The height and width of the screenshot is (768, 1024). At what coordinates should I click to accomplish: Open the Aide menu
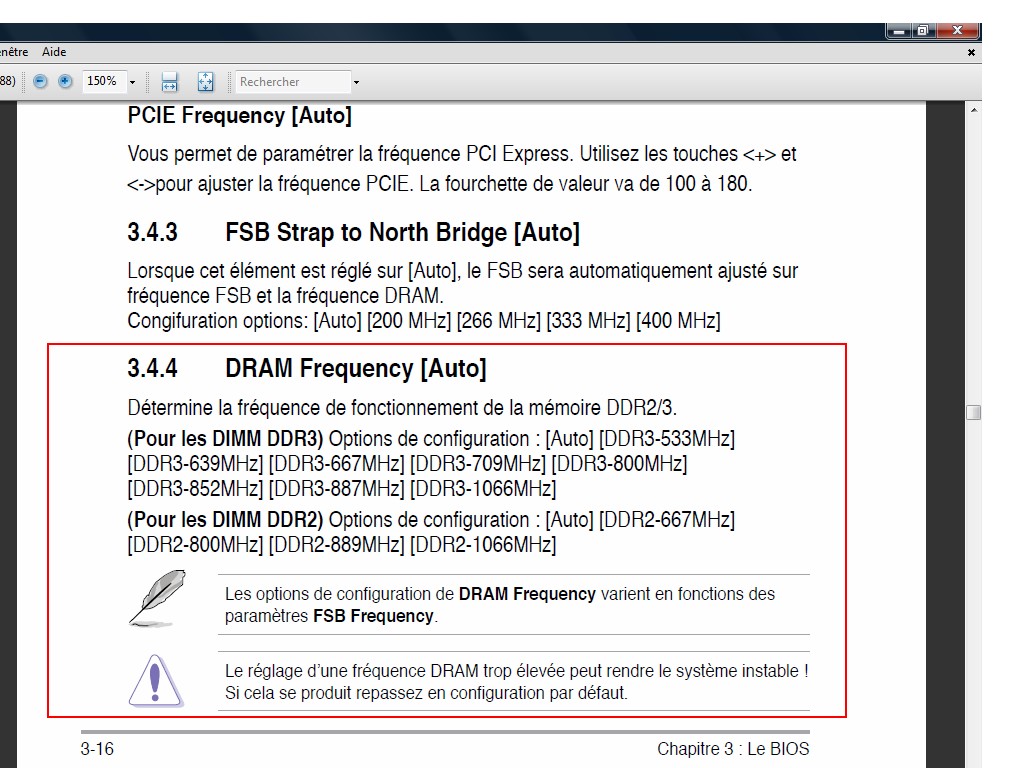pos(54,52)
